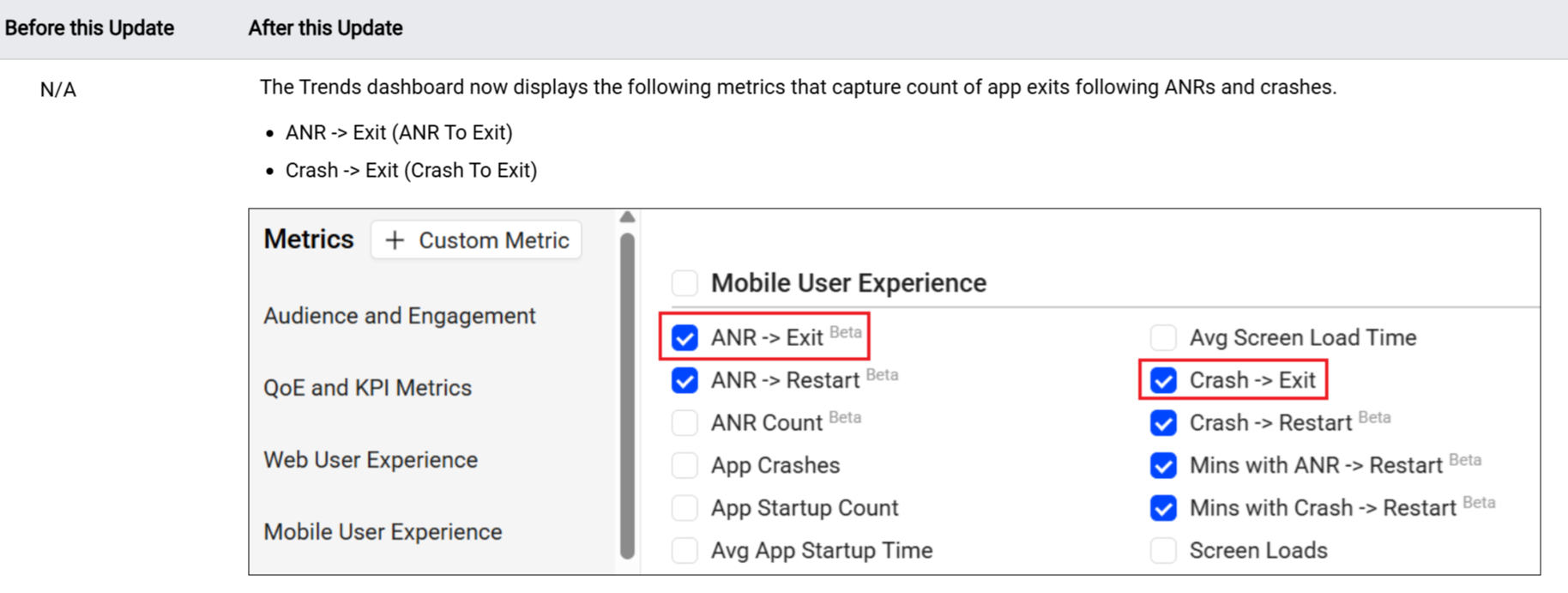Click the Custom Metric button
1568x593 pixels.
476,240
